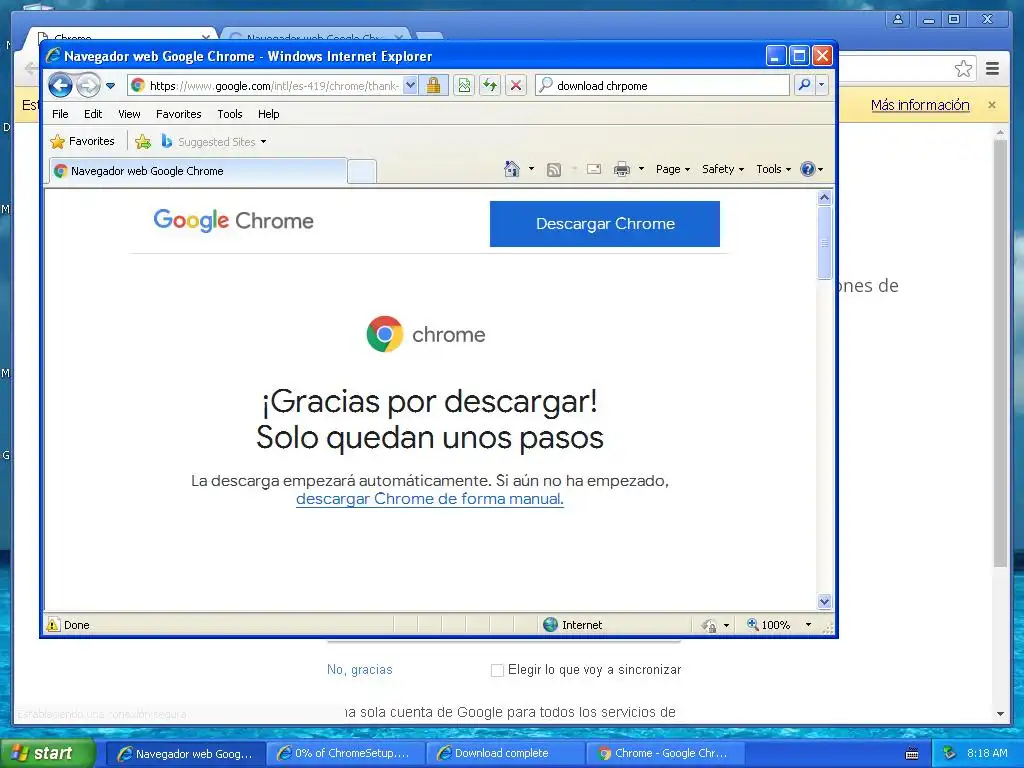Viewport: 1024px width, 768px height.
Task: Click the Print icon in command bar
Action: pos(622,169)
